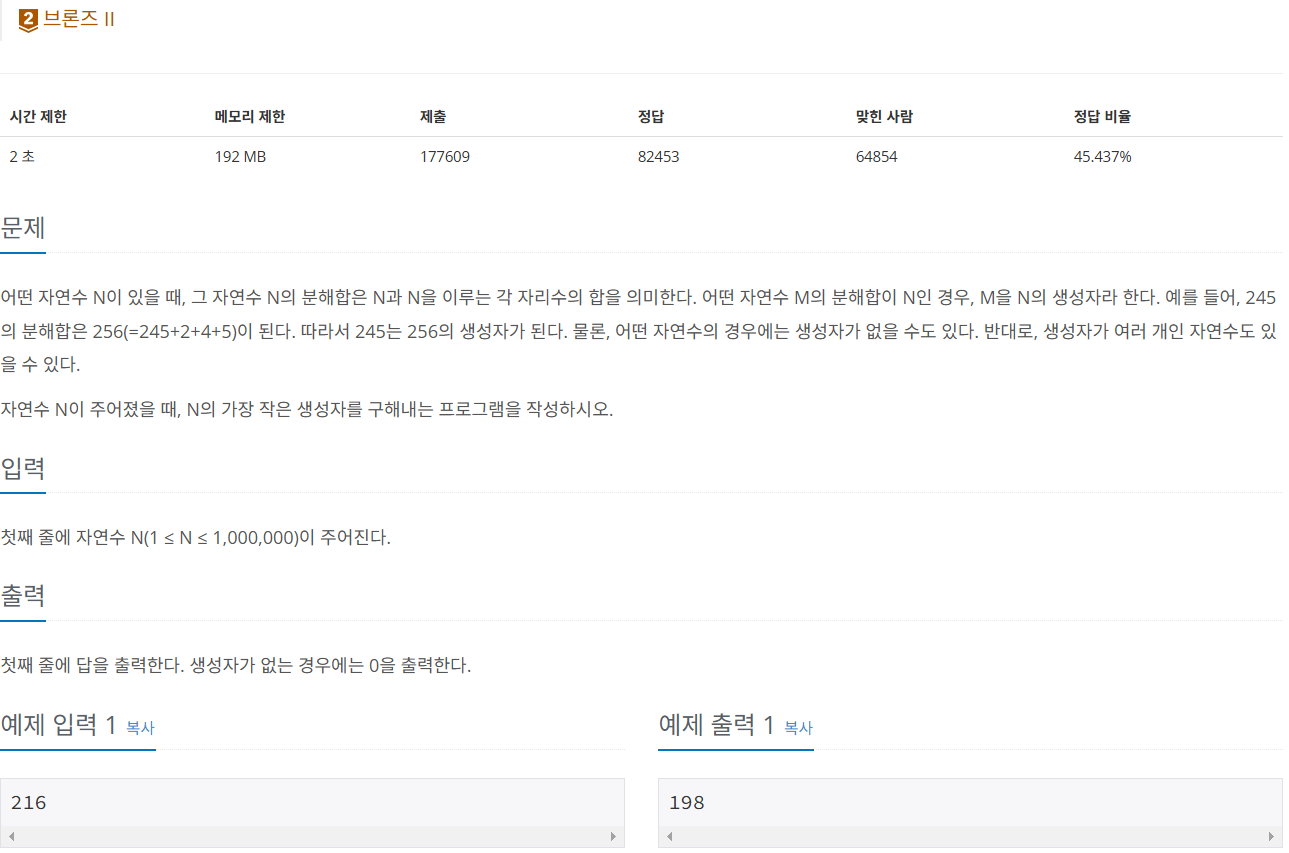1289x853 pixels.
Task: Copy sample input using the 복사 button
Action: click(140, 729)
